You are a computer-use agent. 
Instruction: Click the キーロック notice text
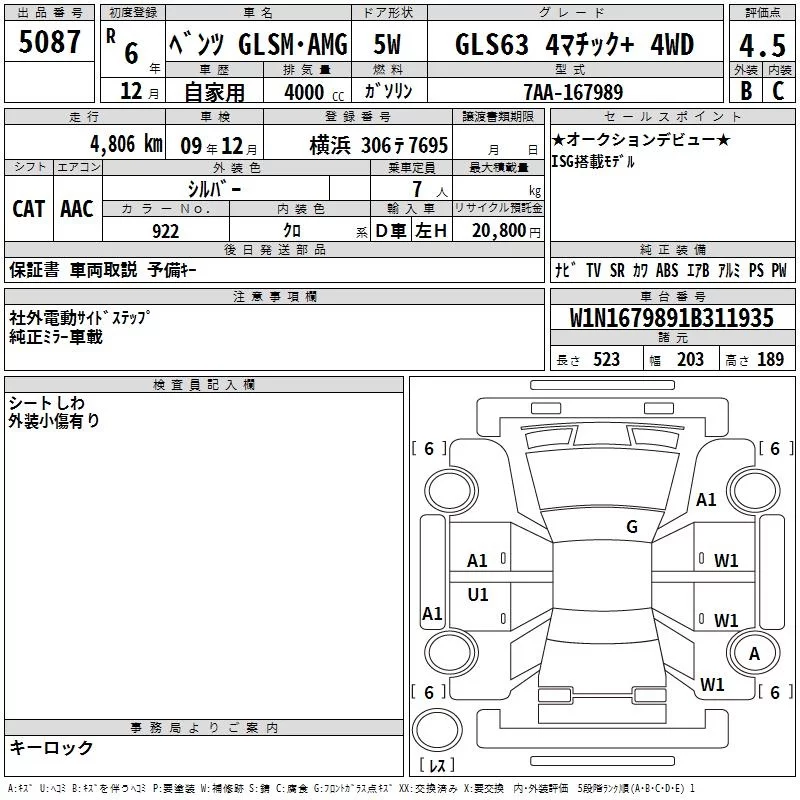click(x=51, y=747)
